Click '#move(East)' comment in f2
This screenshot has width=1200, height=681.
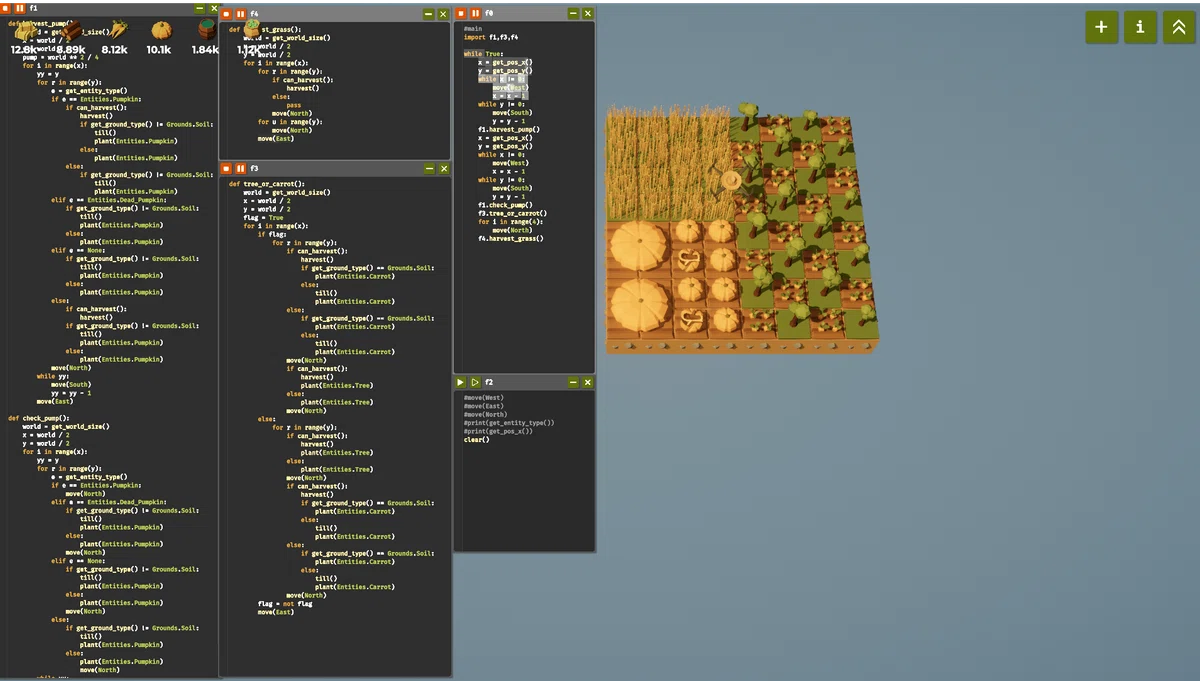tap(484, 406)
